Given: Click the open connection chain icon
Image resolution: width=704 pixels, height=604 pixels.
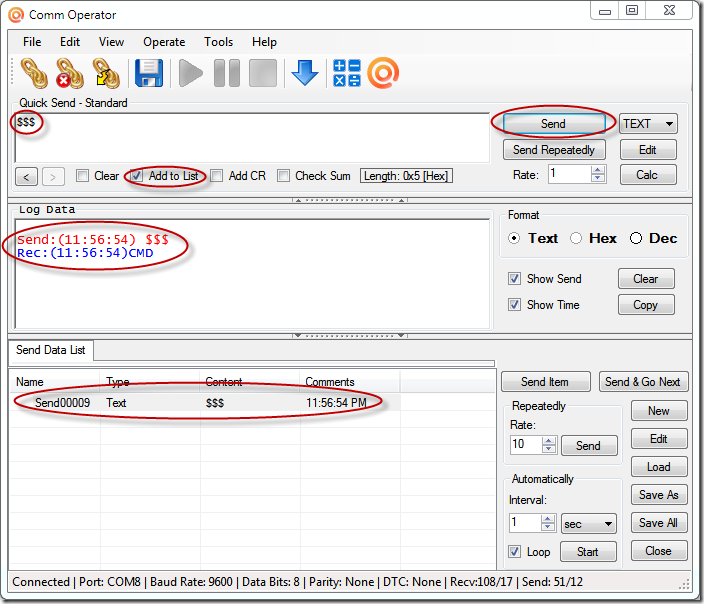Looking at the screenshot, I should [x=34, y=73].
